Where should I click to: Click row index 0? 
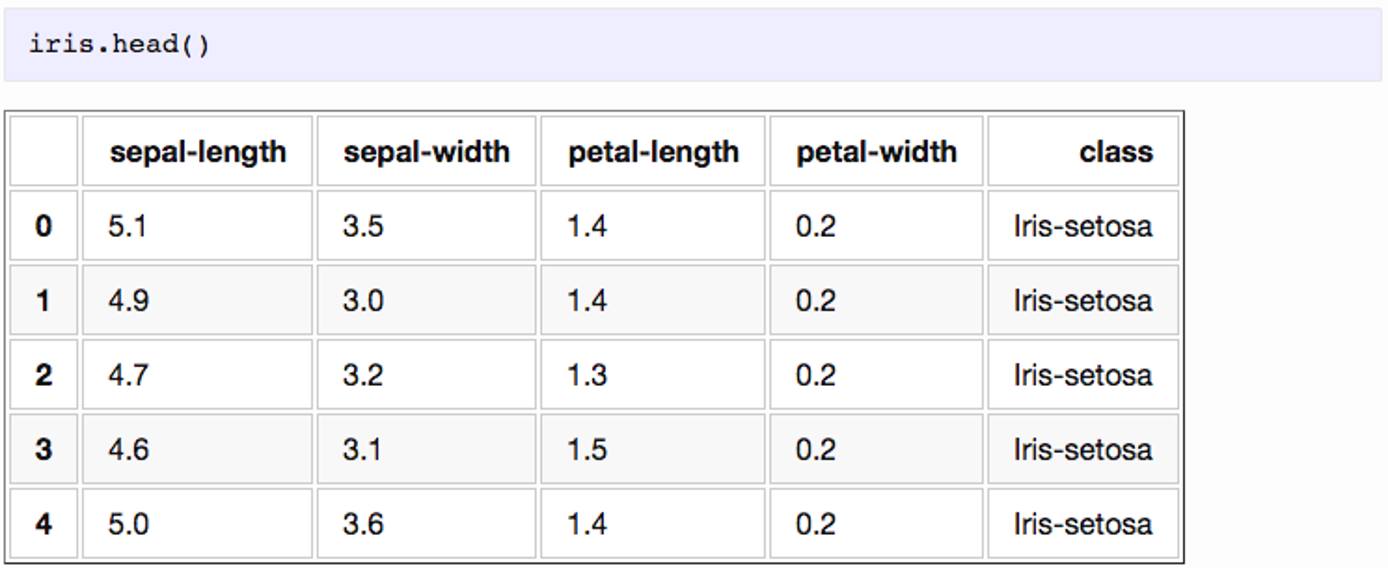click(44, 226)
